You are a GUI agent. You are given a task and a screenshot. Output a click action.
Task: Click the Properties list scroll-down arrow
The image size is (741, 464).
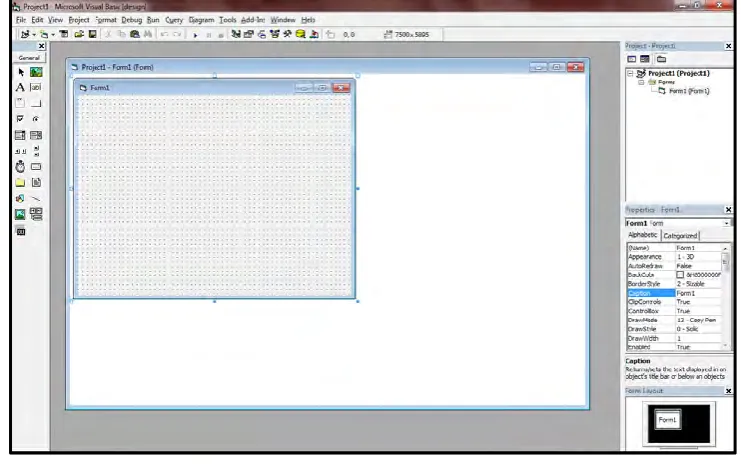click(725, 346)
